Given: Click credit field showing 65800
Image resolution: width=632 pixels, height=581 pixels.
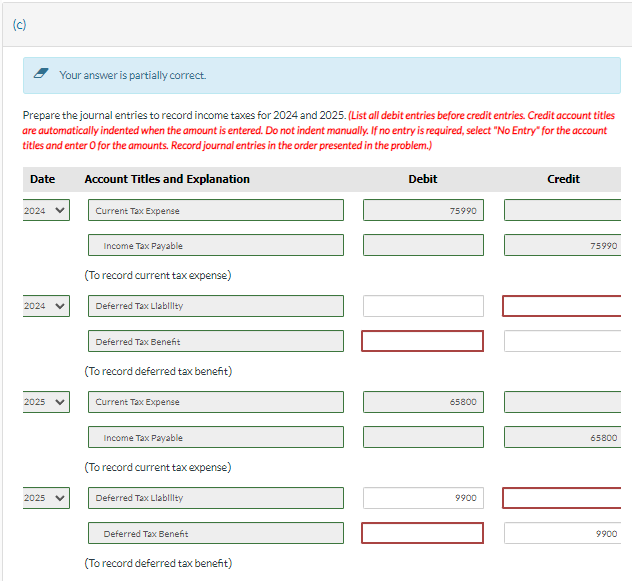Looking at the screenshot, I should (562, 437).
